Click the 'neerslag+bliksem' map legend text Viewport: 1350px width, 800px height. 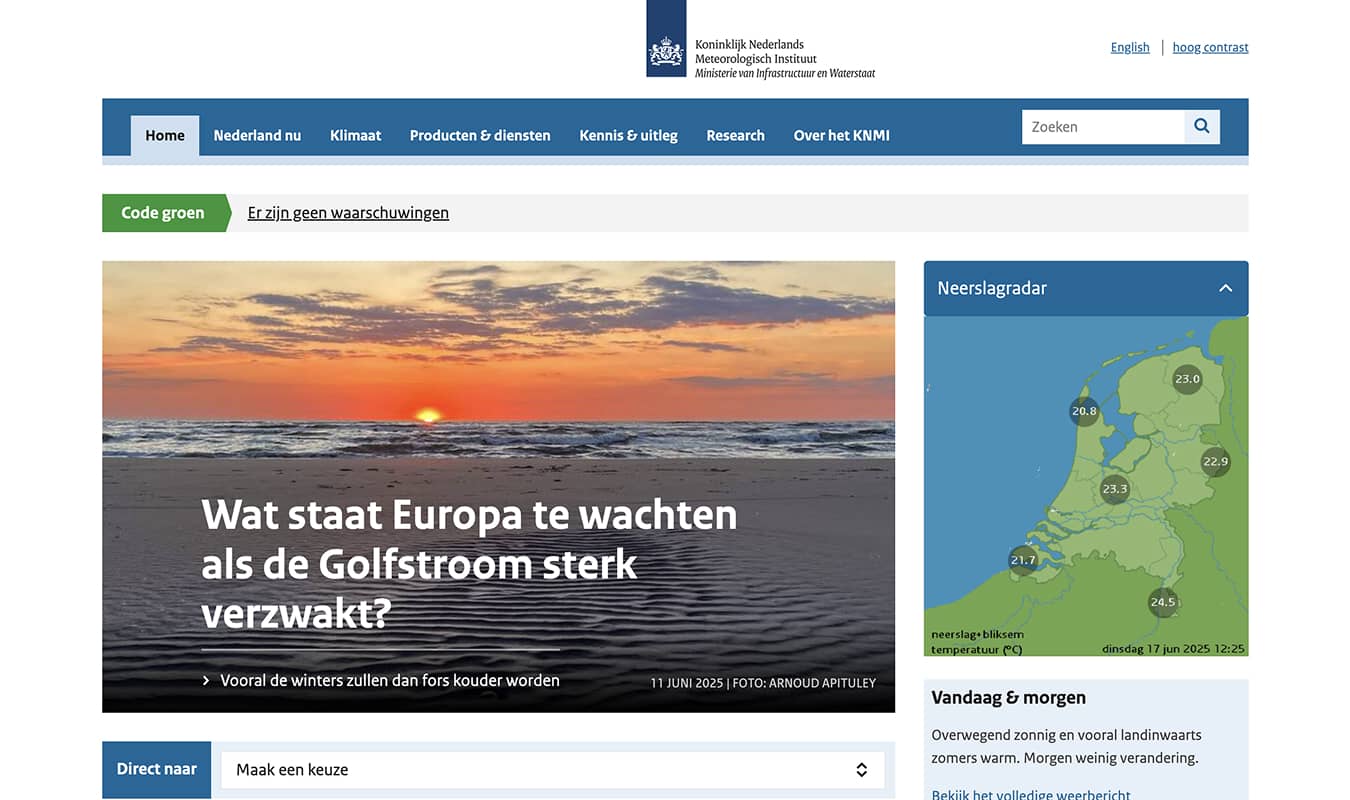pyautogui.click(x=977, y=635)
